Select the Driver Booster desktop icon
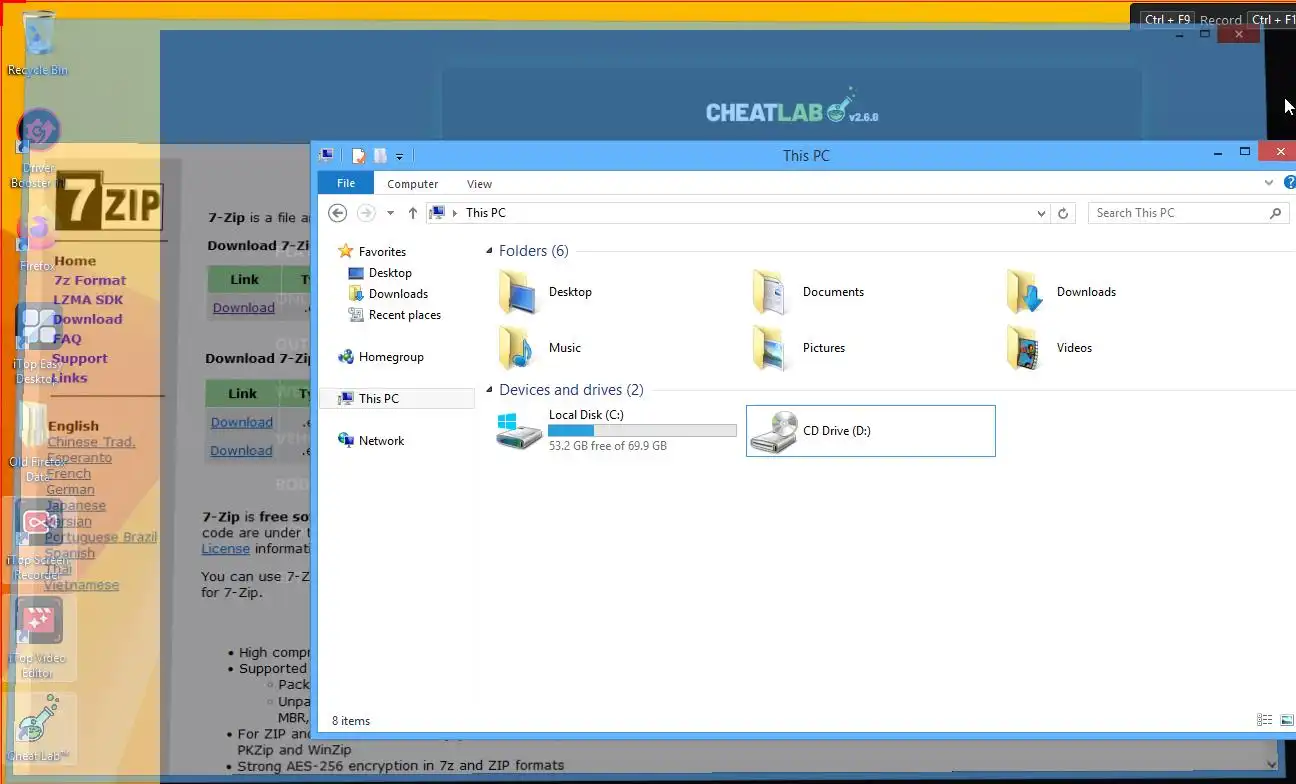The image size is (1296, 784). 38,148
